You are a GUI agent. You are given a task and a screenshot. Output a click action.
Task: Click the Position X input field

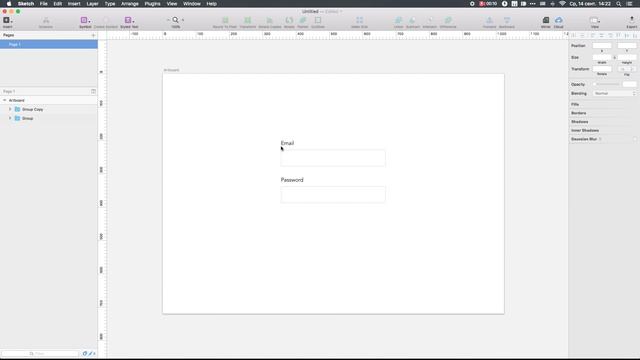[602, 46]
